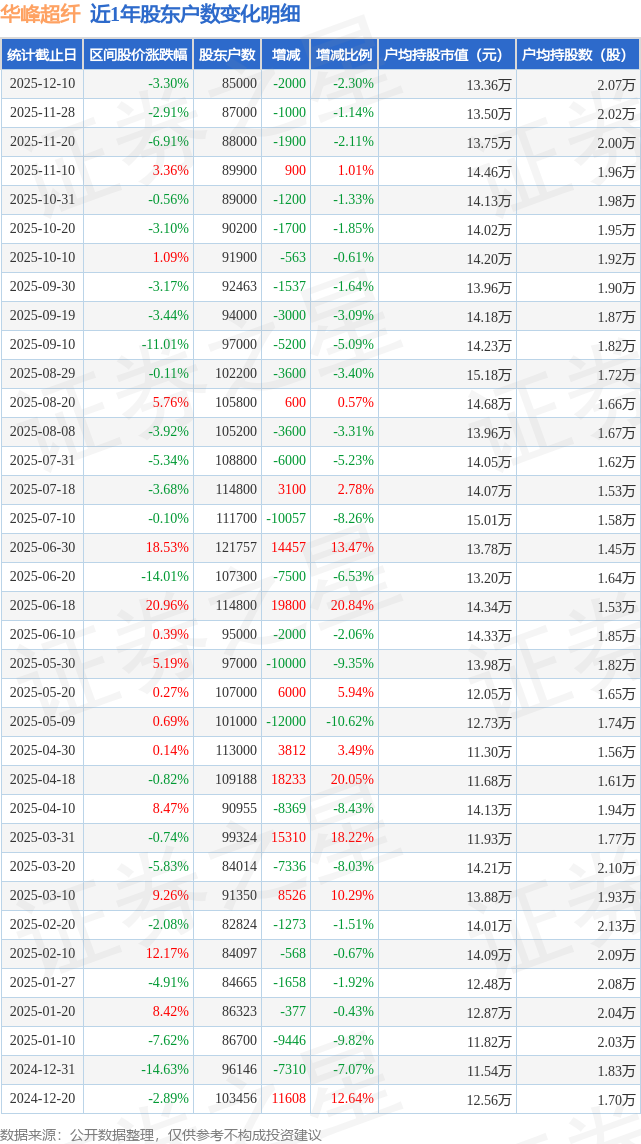Click the -10057 change value cell
This screenshot has width=641, height=1144.
click(286, 519)
